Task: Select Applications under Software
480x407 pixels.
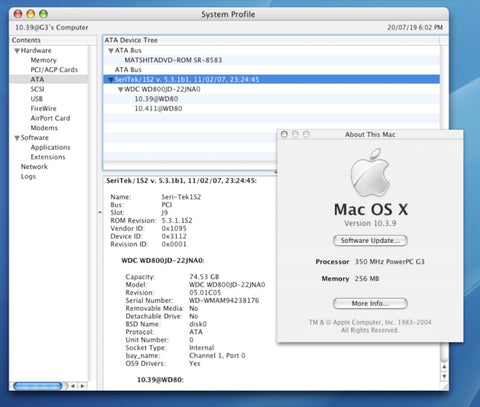Action: (x=50, y=147)
